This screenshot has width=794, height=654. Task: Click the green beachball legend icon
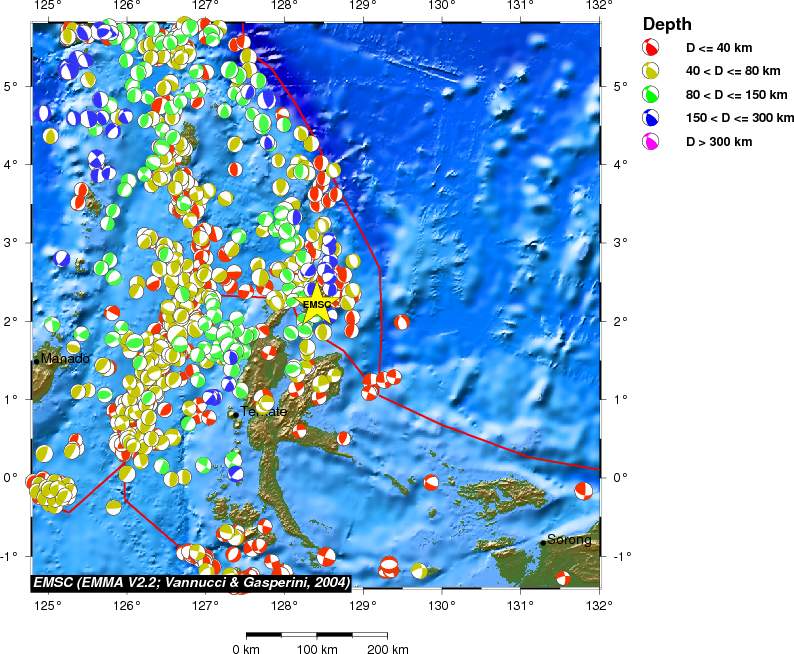click(x=651, y=94)
